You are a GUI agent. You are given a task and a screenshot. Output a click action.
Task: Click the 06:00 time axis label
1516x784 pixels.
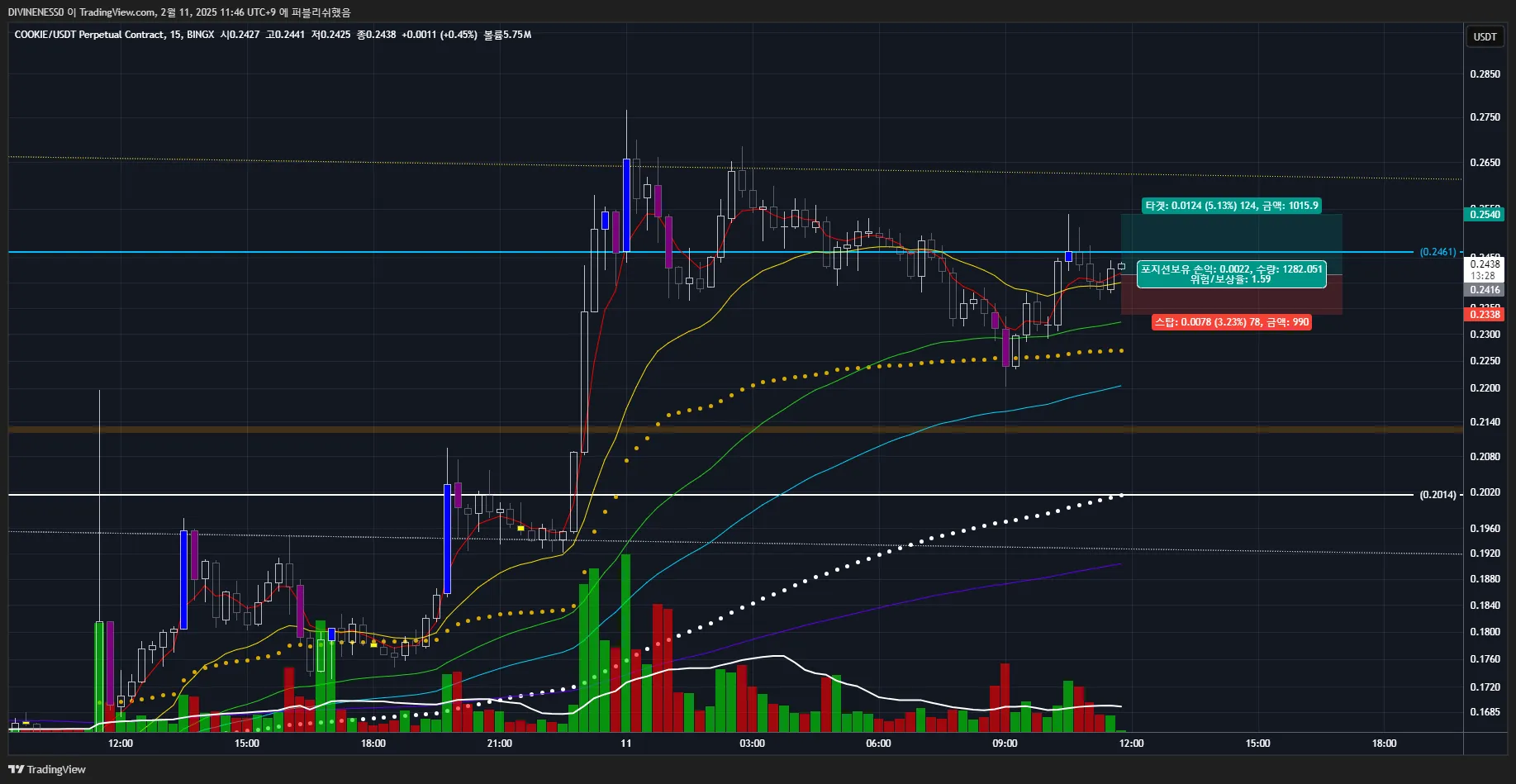pos(878,744)
